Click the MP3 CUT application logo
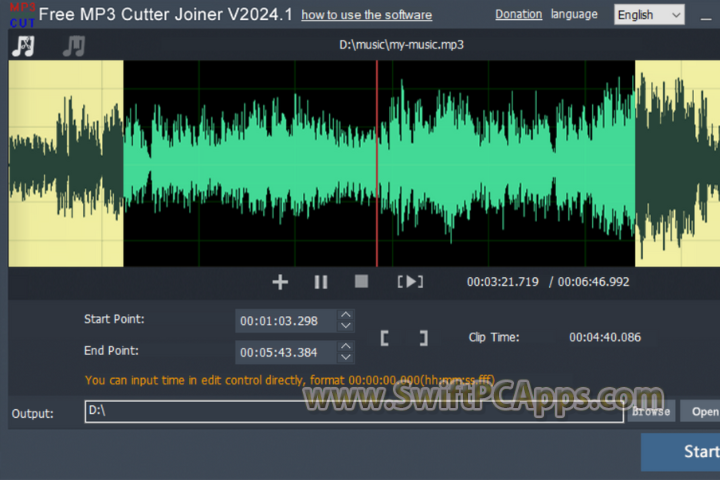Image resolution: width=720 pixels, height=480 pixels. coord(22,15)
